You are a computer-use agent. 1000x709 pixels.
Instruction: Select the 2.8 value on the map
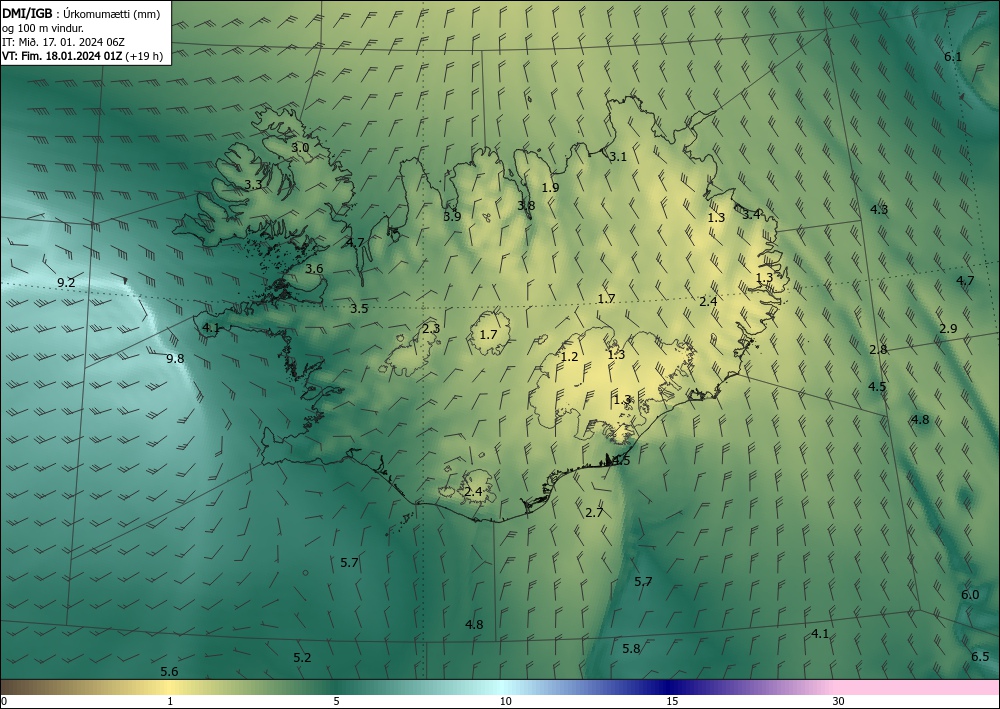coord(878,349)
